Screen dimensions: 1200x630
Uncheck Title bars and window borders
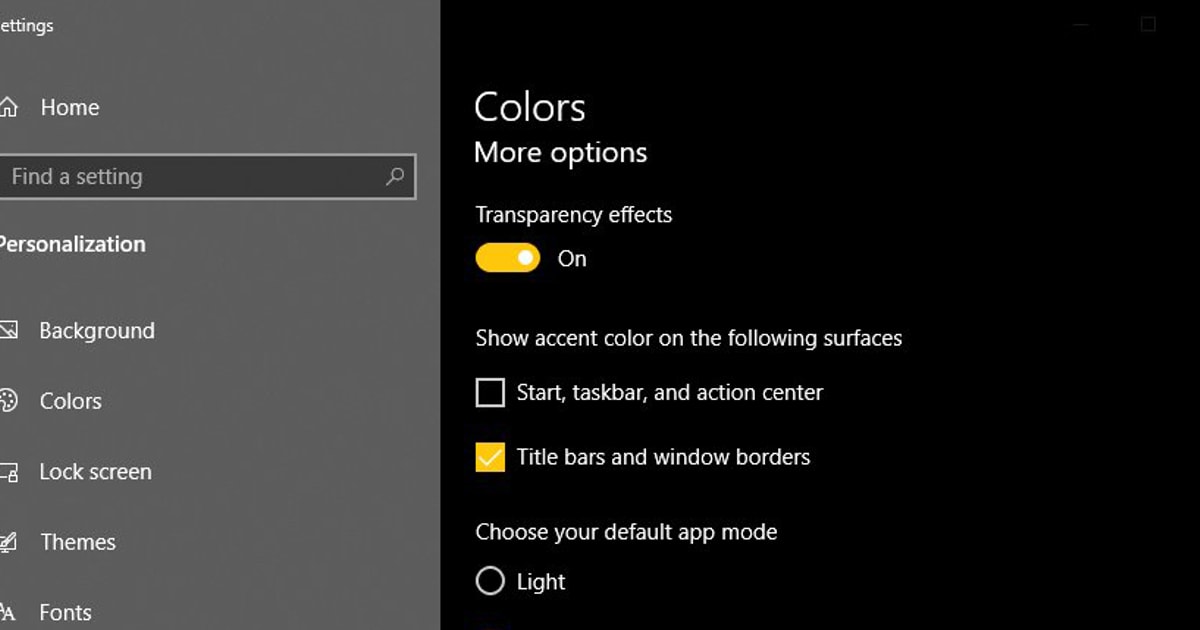(489, 457)
